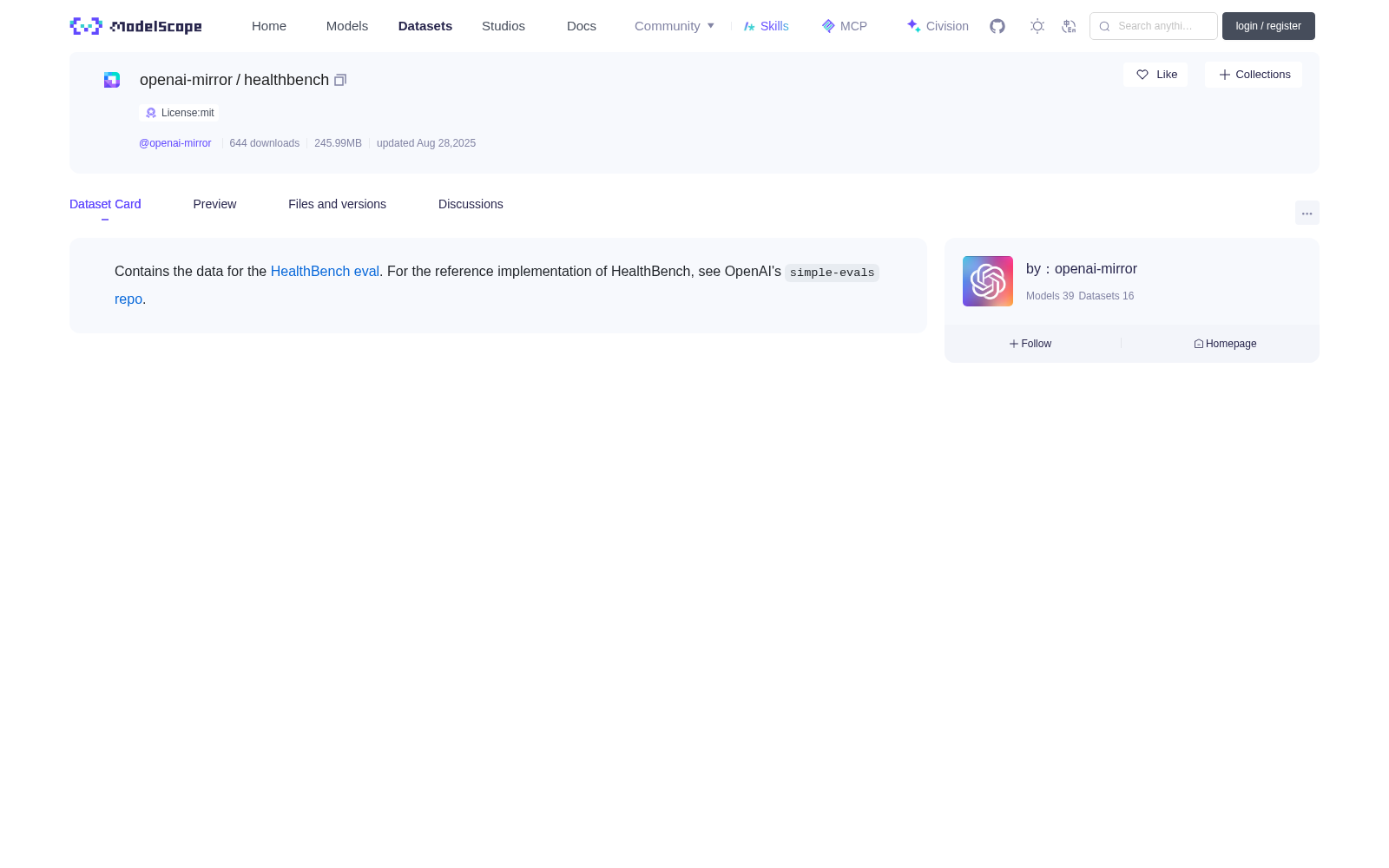Open the Docs nav item
The image size is (1389, 868).
(582, 26)
